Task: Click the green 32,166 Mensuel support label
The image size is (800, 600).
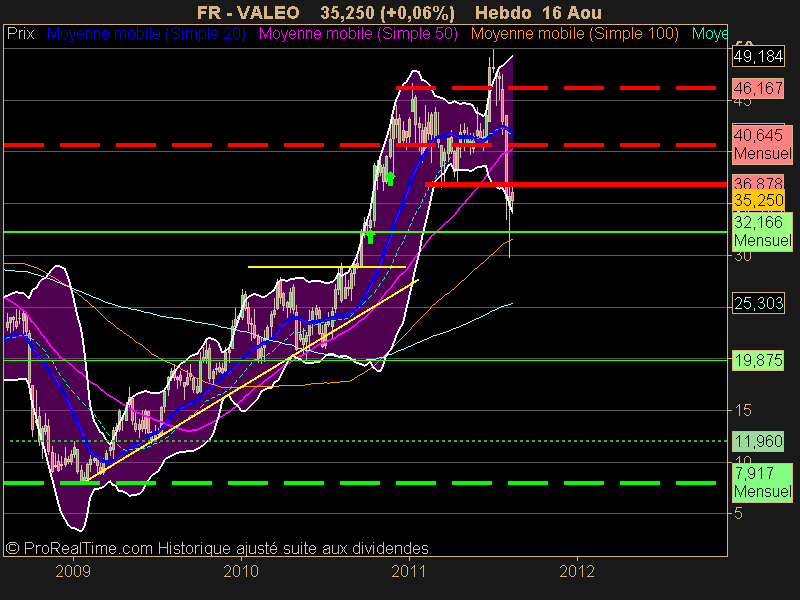Action: click(x=762, y=231)
